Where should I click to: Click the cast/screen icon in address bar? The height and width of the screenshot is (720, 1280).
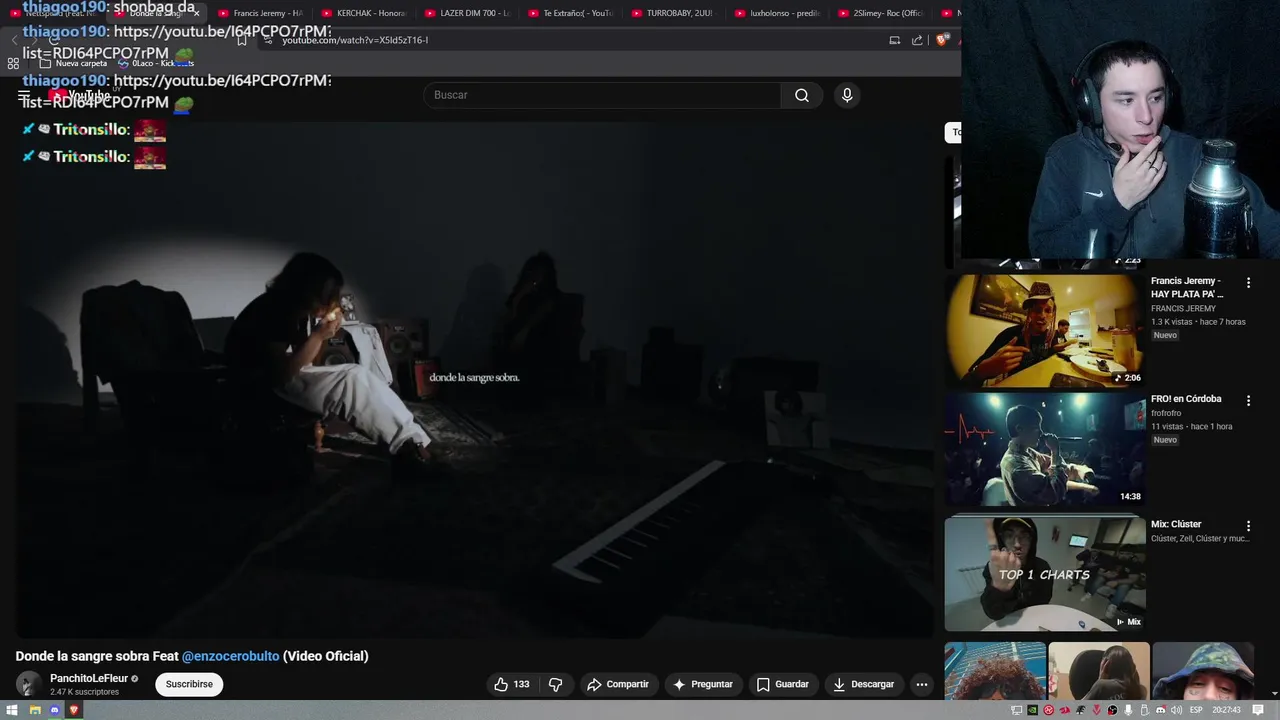tap(895, 40)
